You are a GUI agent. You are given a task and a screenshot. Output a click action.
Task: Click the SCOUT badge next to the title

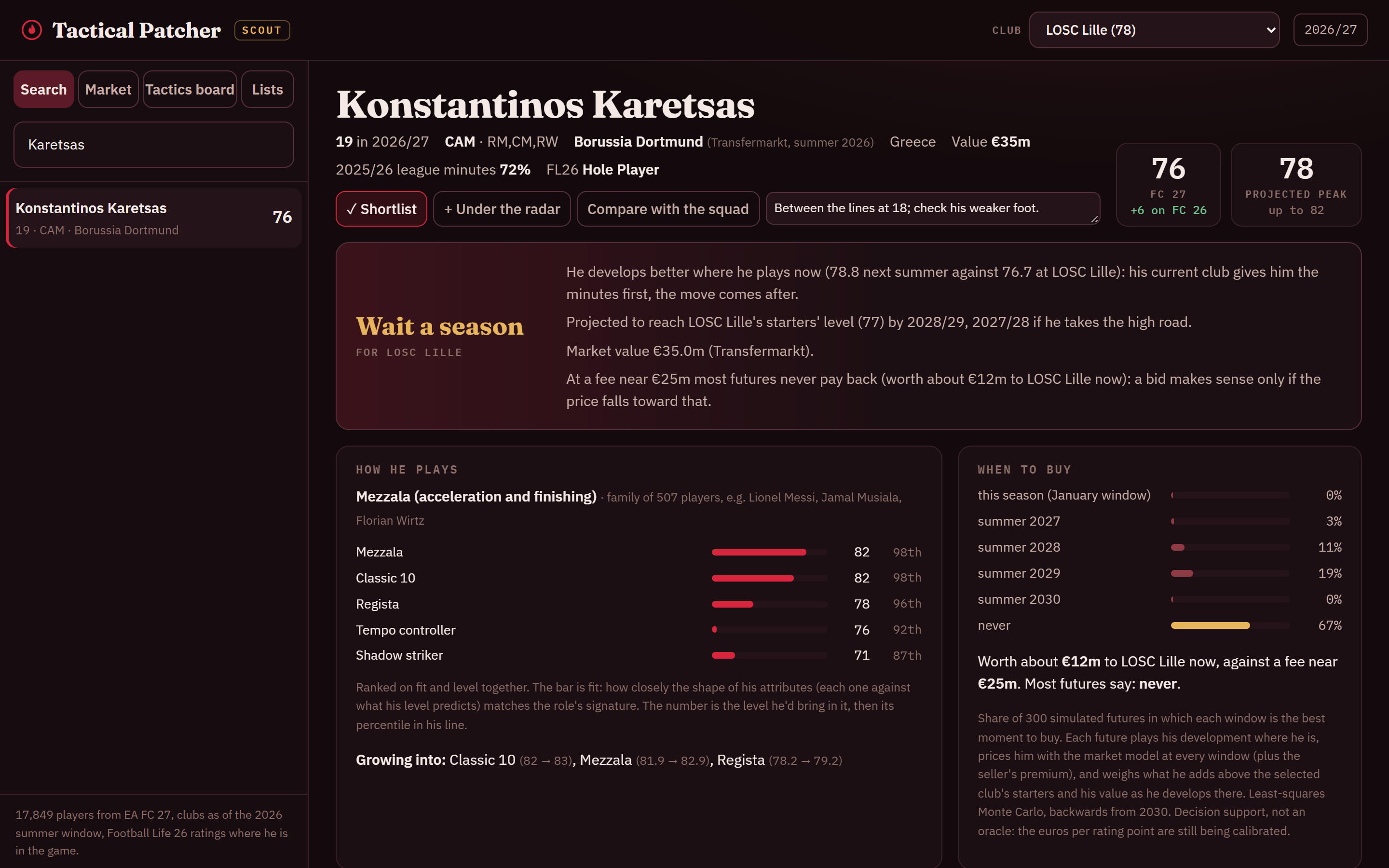click(262, 30)
